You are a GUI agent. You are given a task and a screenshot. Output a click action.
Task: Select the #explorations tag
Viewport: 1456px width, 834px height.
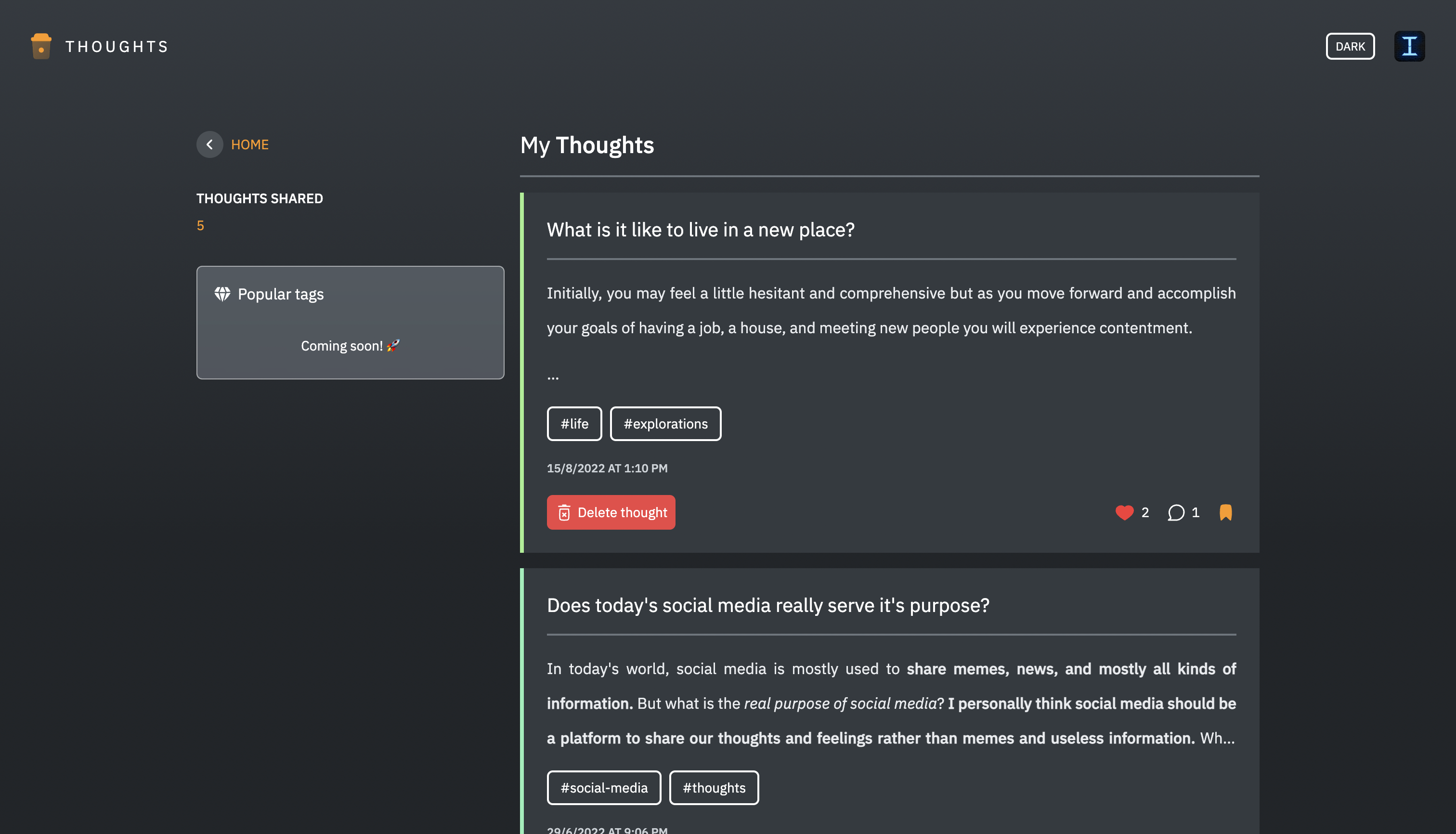coord(665,424)
